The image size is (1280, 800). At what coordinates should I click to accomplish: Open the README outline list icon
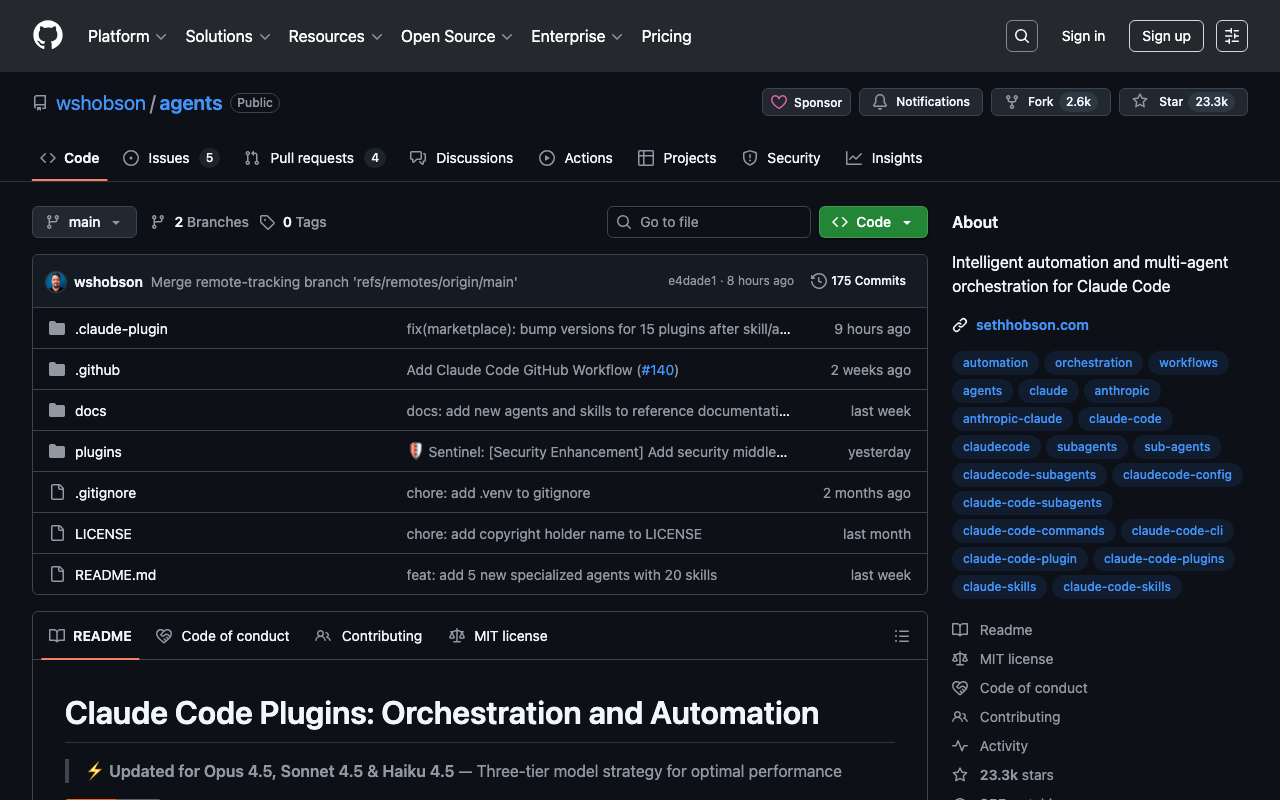point(901,636)
